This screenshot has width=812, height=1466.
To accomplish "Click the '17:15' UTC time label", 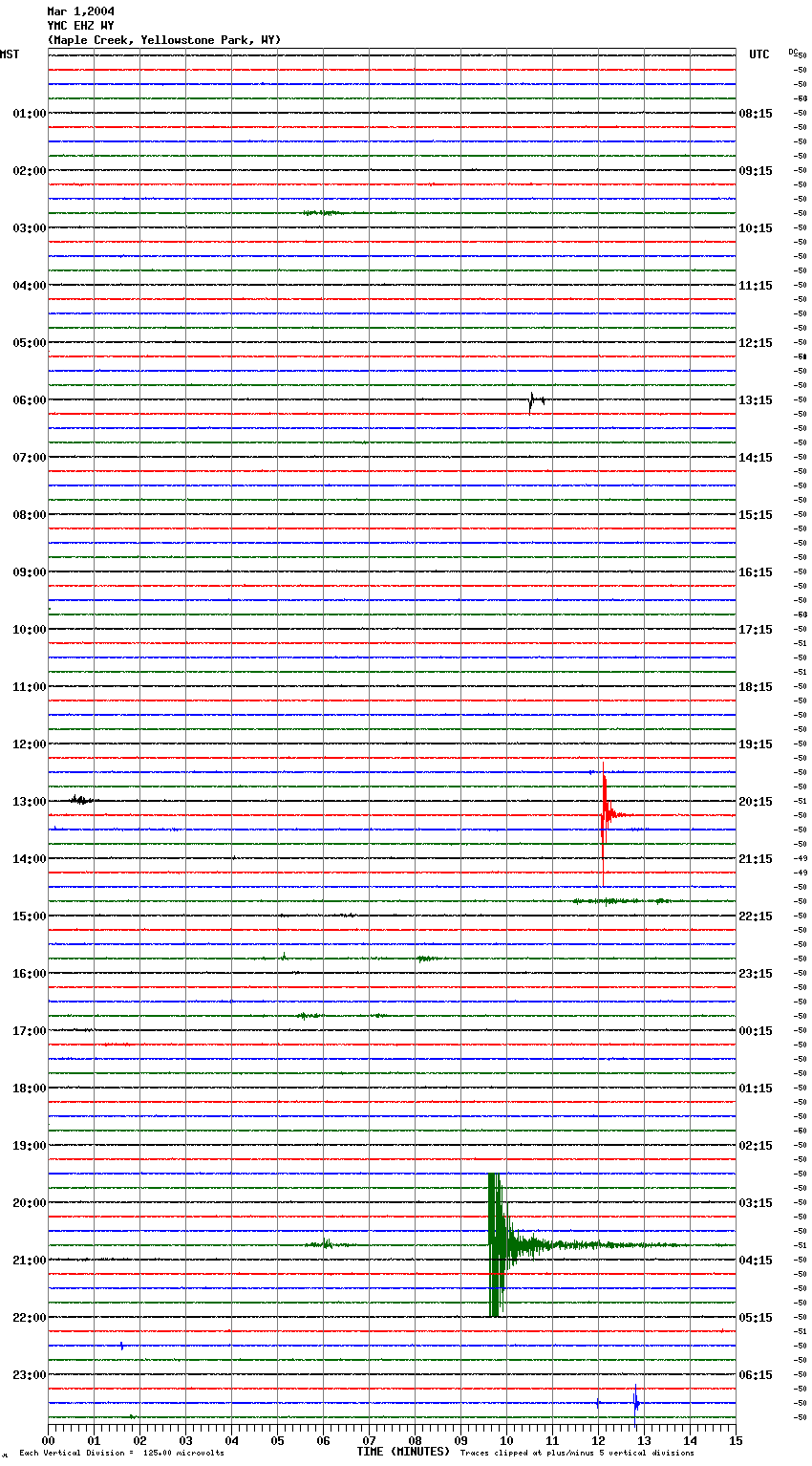I will [756, 630].
